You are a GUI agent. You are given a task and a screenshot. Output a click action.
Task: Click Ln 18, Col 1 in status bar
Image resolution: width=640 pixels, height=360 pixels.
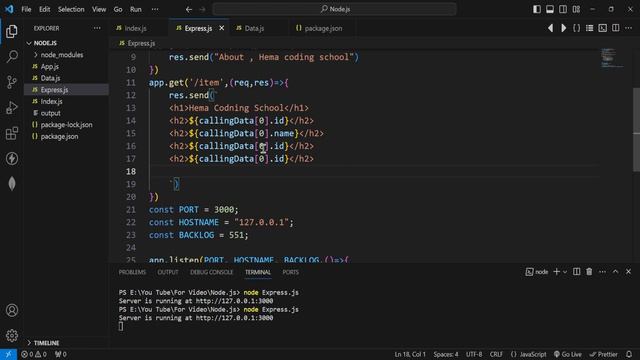[x=410, y=354]
